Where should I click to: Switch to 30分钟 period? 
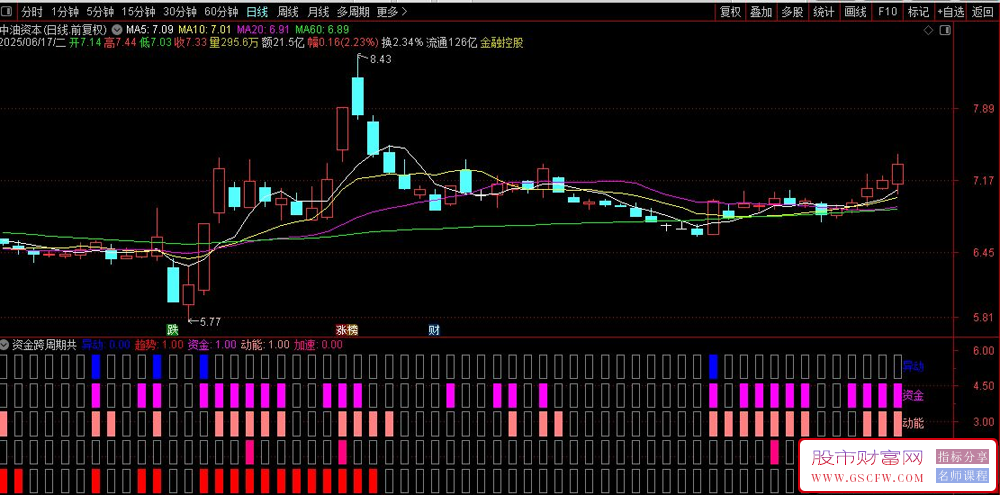[179, 11]
